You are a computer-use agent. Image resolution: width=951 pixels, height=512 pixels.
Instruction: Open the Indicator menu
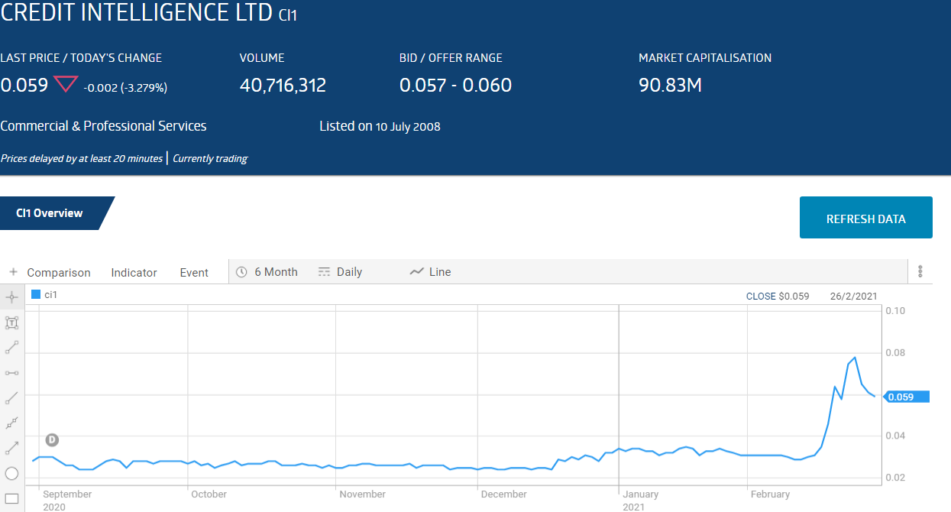133,272
